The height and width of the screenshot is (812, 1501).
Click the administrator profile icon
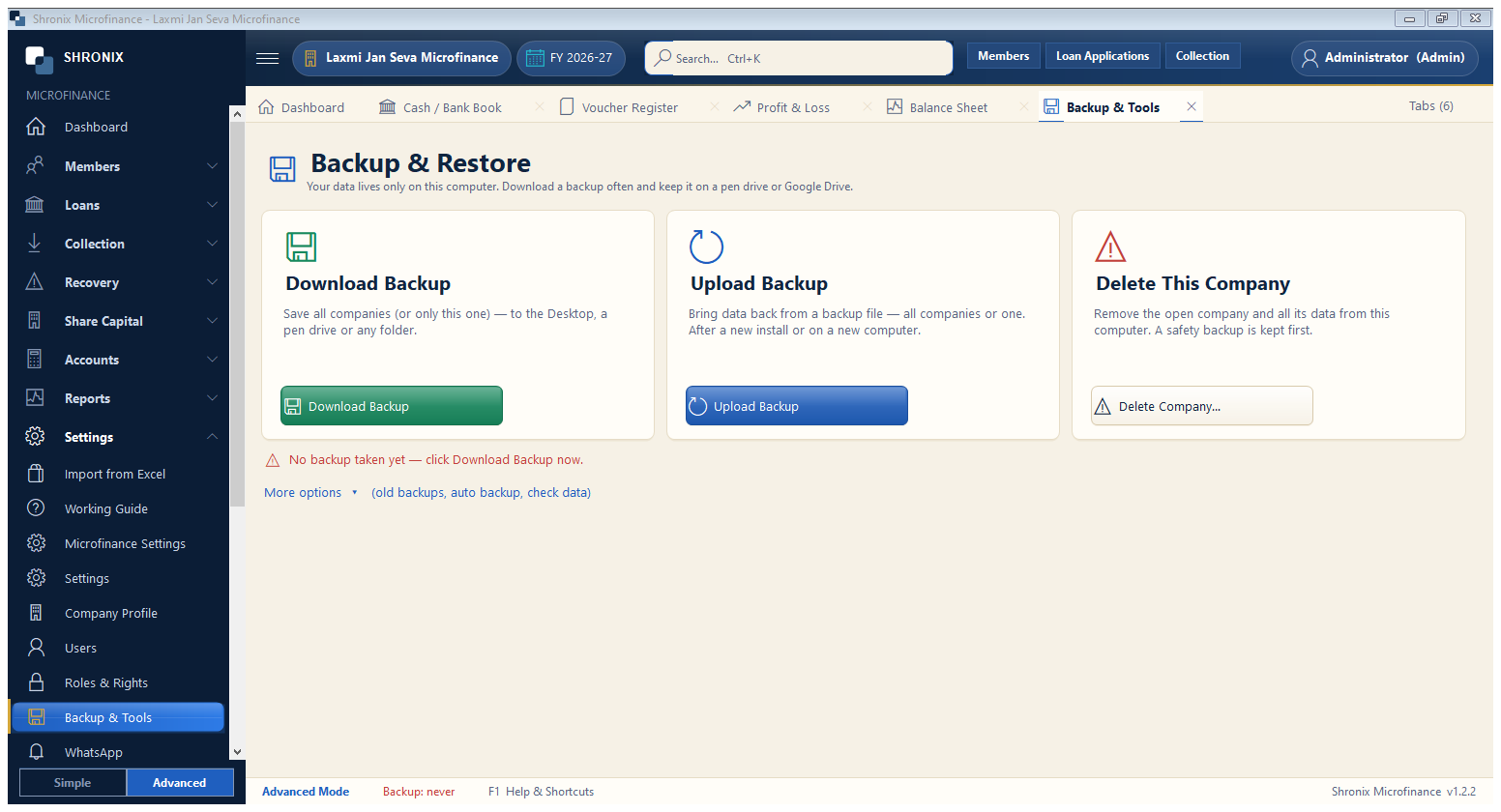[1310, 58]
